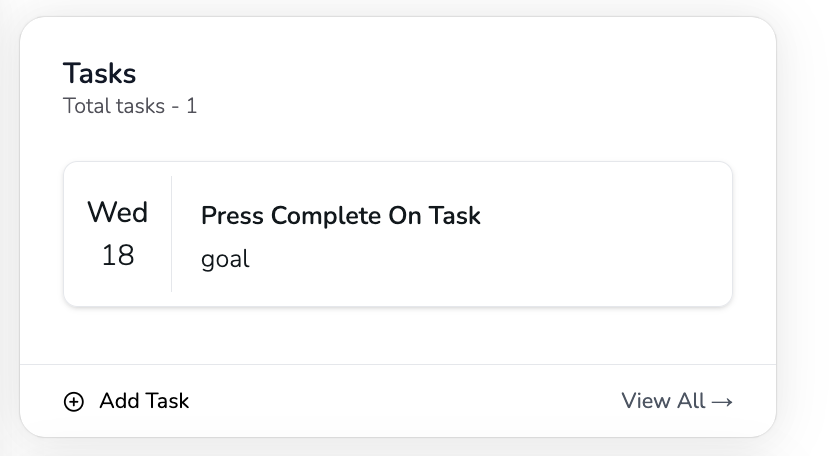
Task: Click the "View All" text
Action: tap(663, 401)
